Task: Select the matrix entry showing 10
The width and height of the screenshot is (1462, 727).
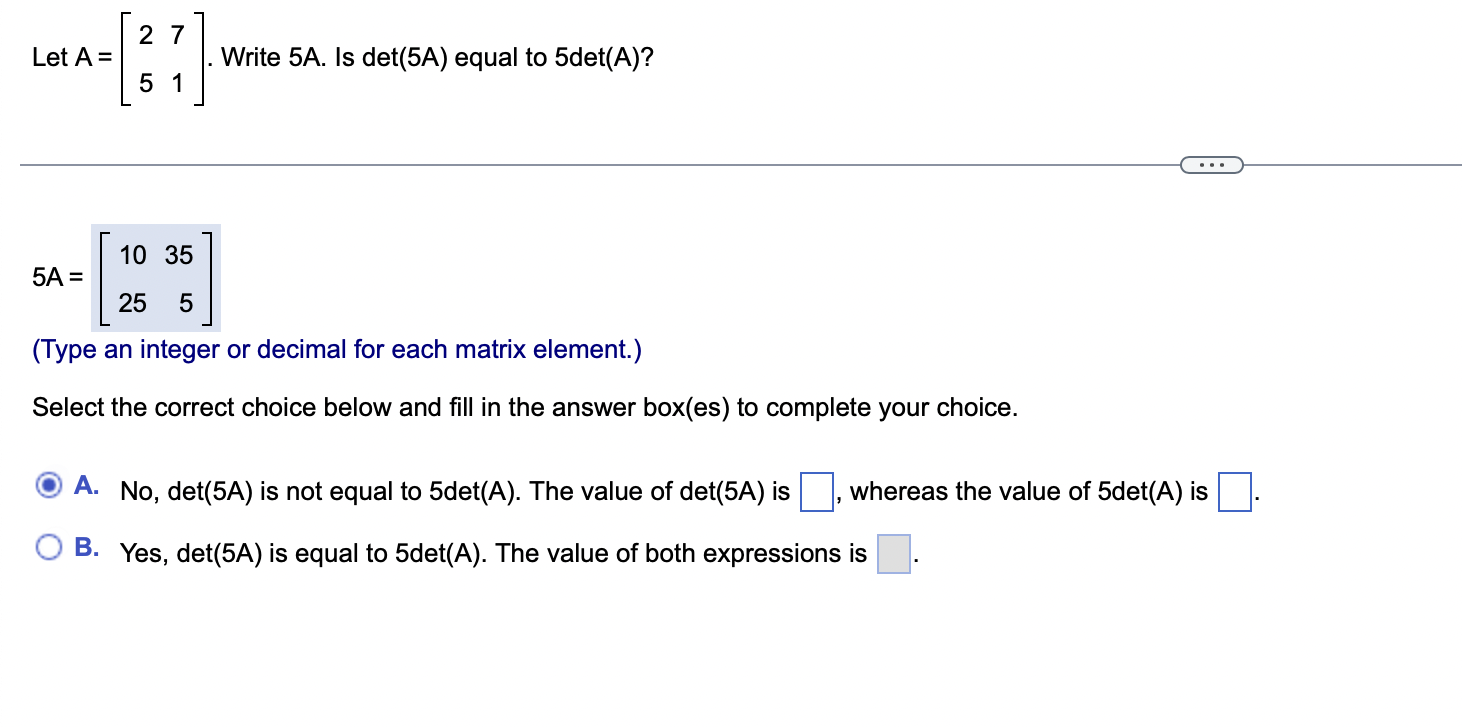Action: [x=131, y=256]
